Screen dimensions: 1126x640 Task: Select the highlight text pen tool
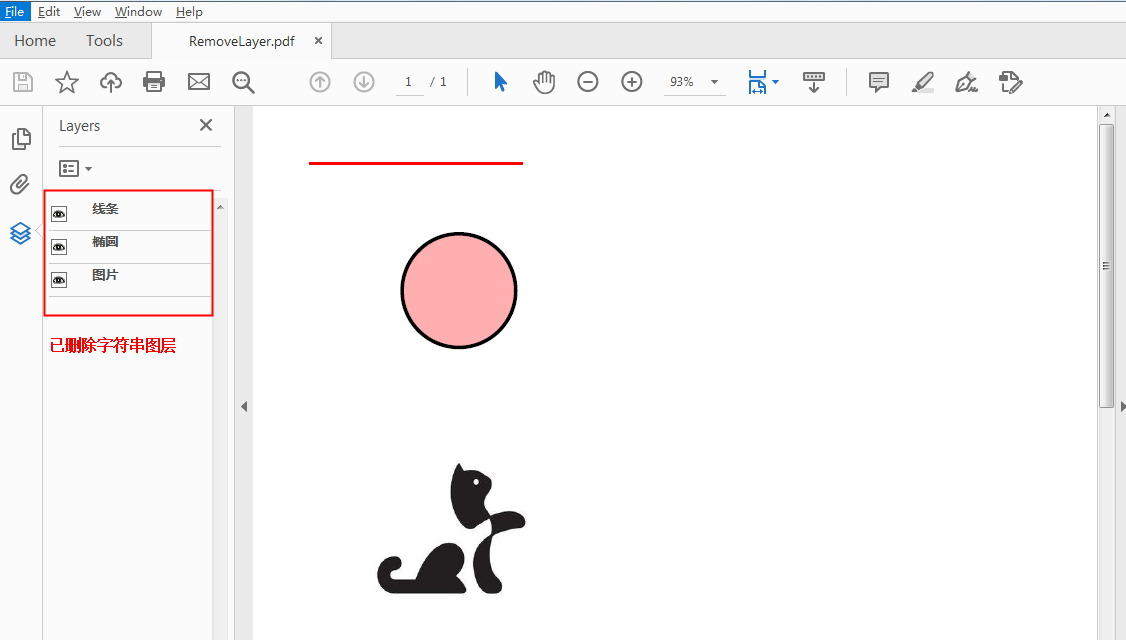[923, 82]
